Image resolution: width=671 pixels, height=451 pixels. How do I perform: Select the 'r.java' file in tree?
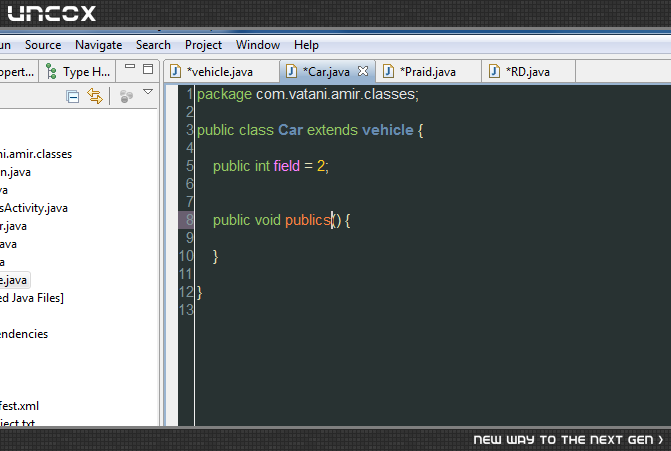(13, 226)
